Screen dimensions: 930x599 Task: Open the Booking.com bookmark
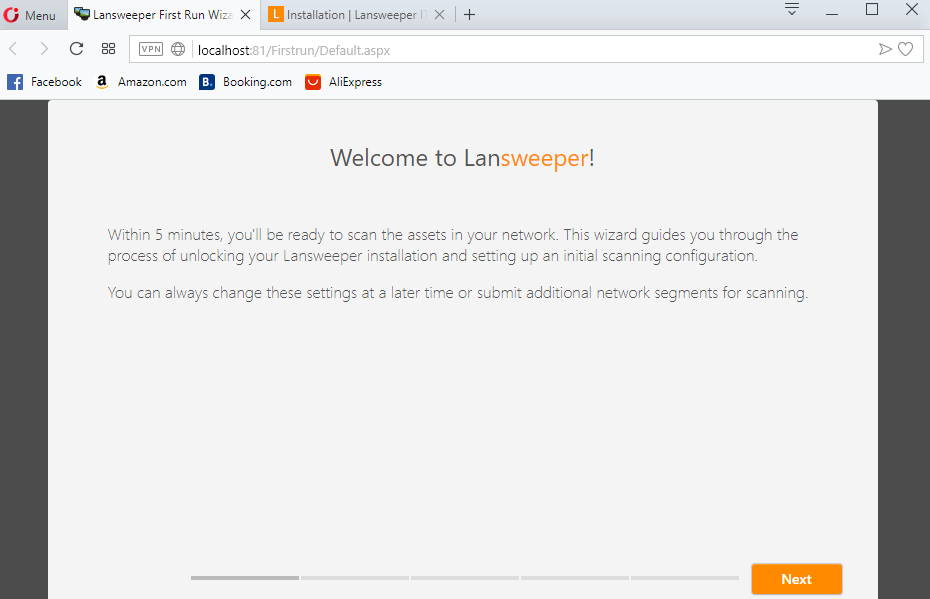tap(246, 82)
